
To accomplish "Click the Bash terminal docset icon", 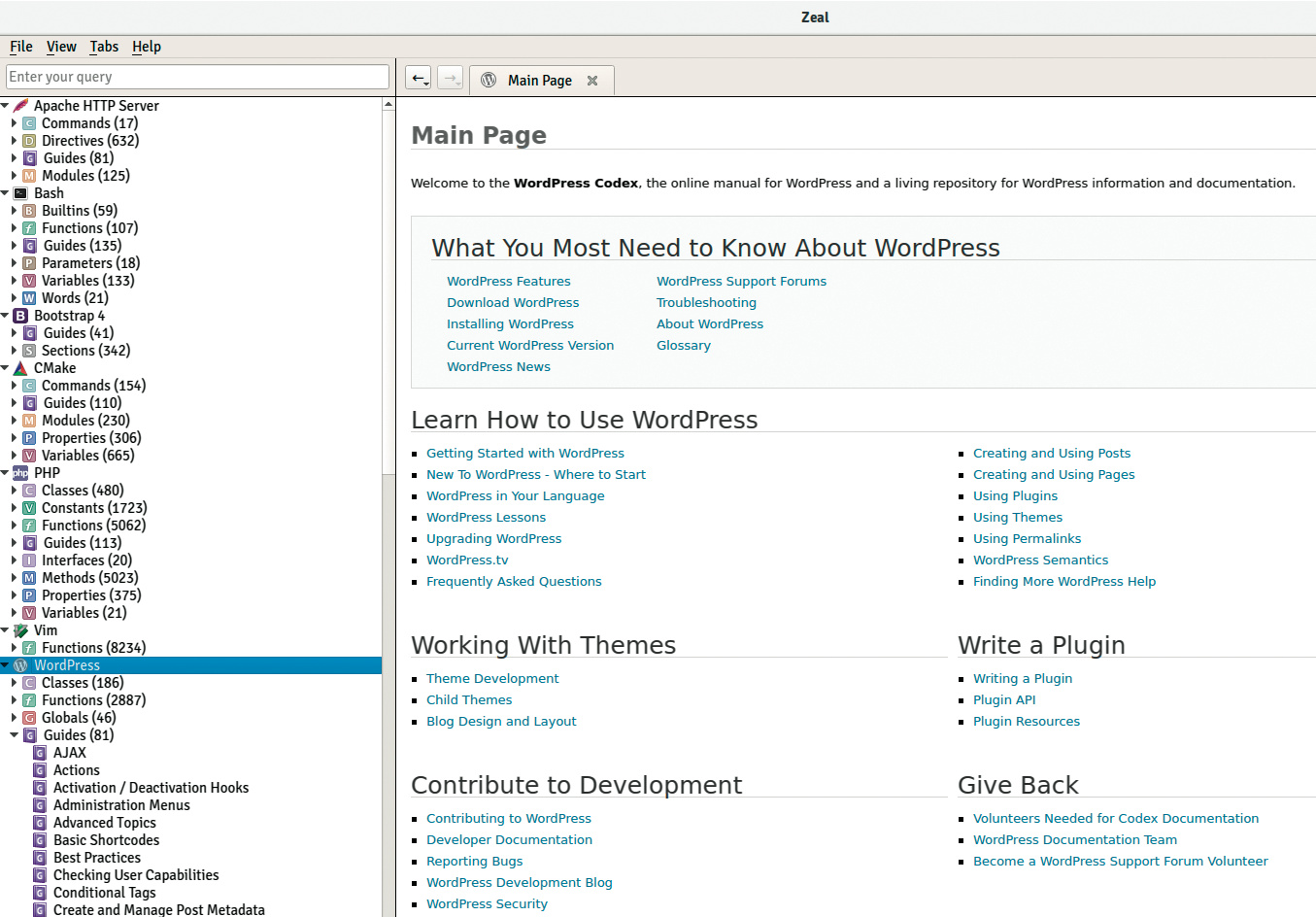I will tap(20, 193).
